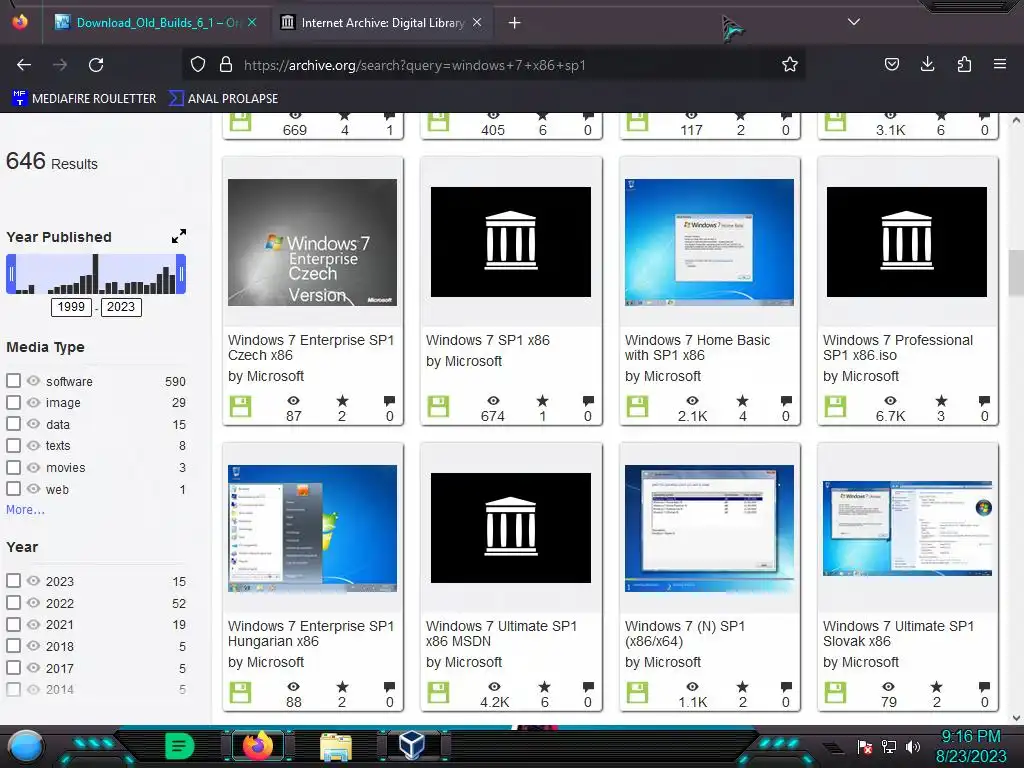Viewport: 1024px width, 768px height.
Task: Go back to the previous page
Action: (x=24, y=65)
